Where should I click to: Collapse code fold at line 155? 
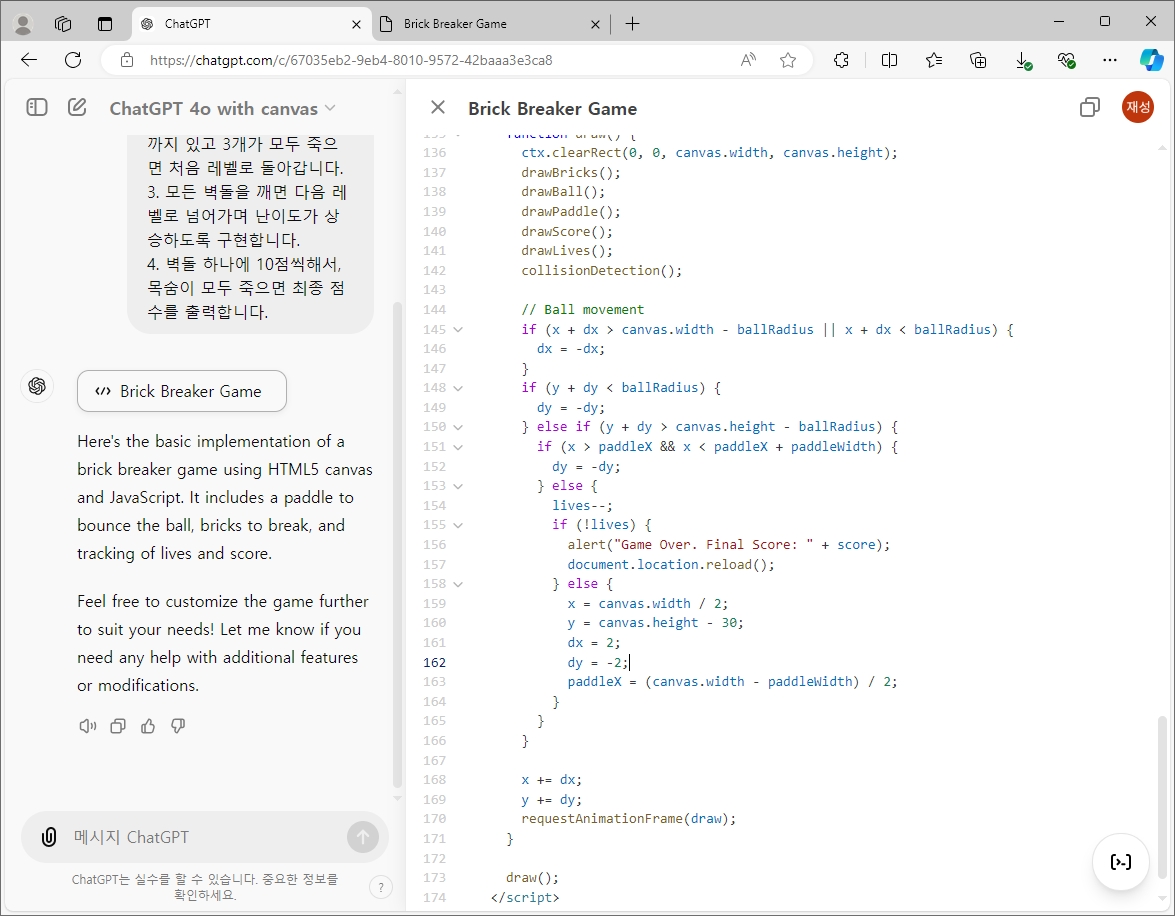tap(458, 525)
